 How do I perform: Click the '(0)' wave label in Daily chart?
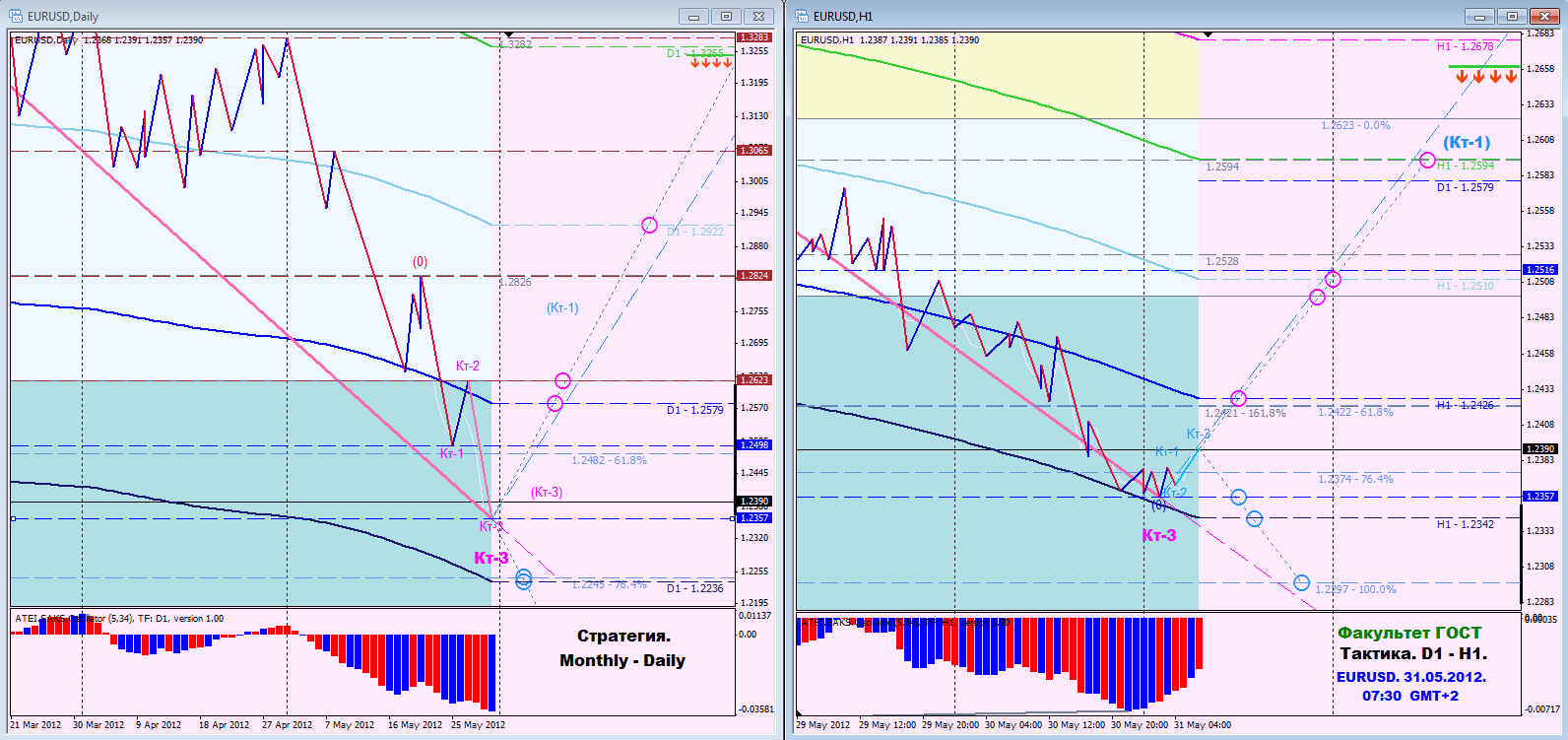[420, 261]
